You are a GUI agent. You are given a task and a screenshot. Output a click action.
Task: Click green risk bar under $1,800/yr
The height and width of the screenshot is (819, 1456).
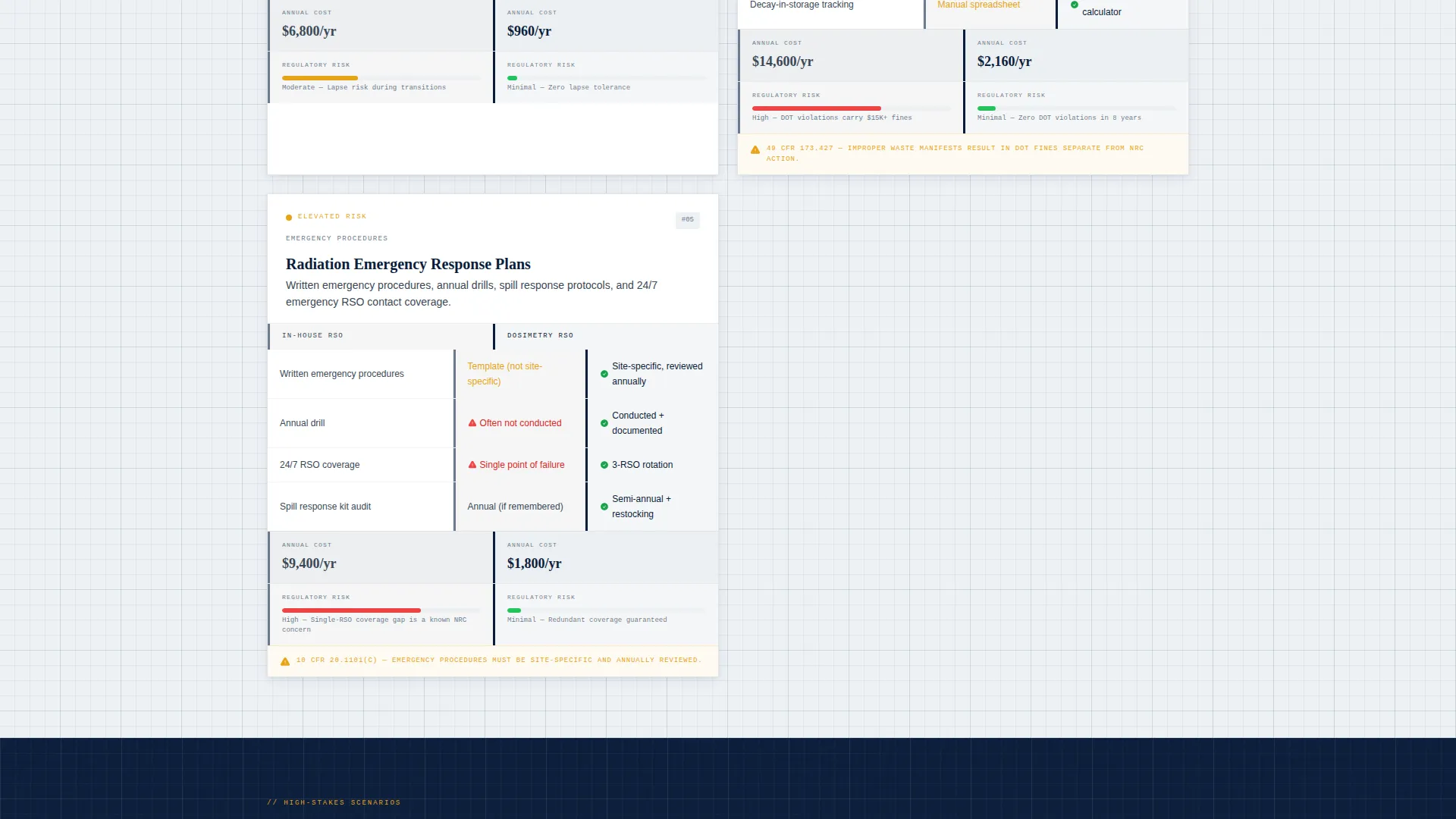click(x=514, y=610)
